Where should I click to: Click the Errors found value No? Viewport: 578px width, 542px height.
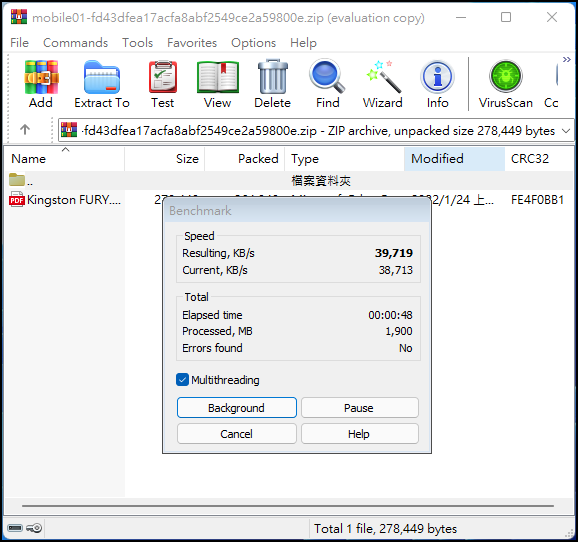[x=405, y=348]
